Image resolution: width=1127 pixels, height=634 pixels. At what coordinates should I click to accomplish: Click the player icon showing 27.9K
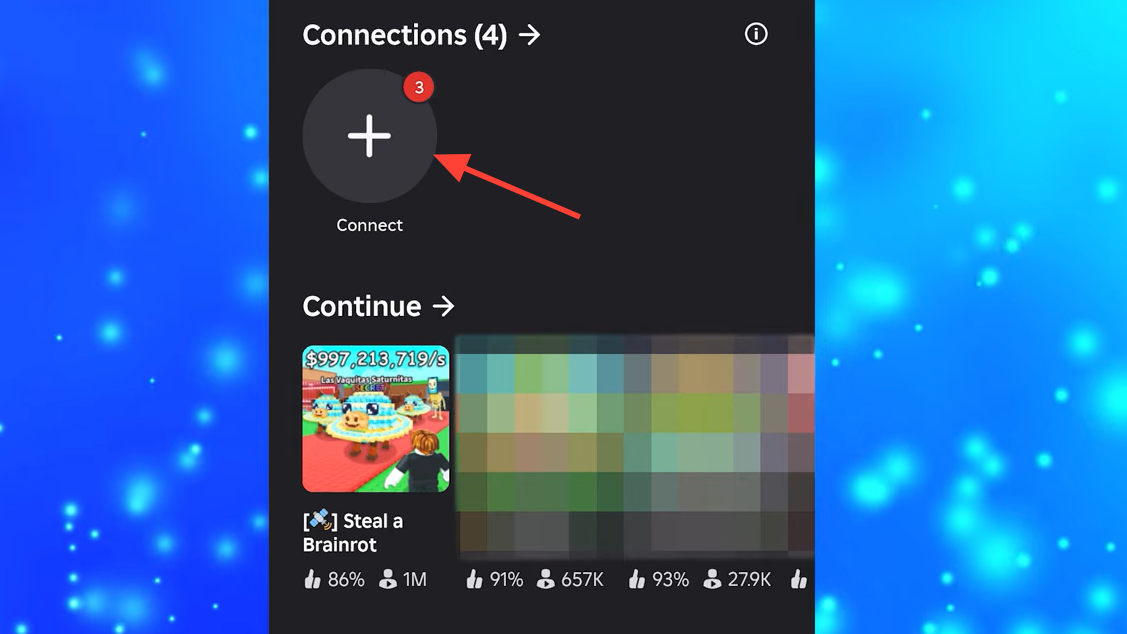712,579
